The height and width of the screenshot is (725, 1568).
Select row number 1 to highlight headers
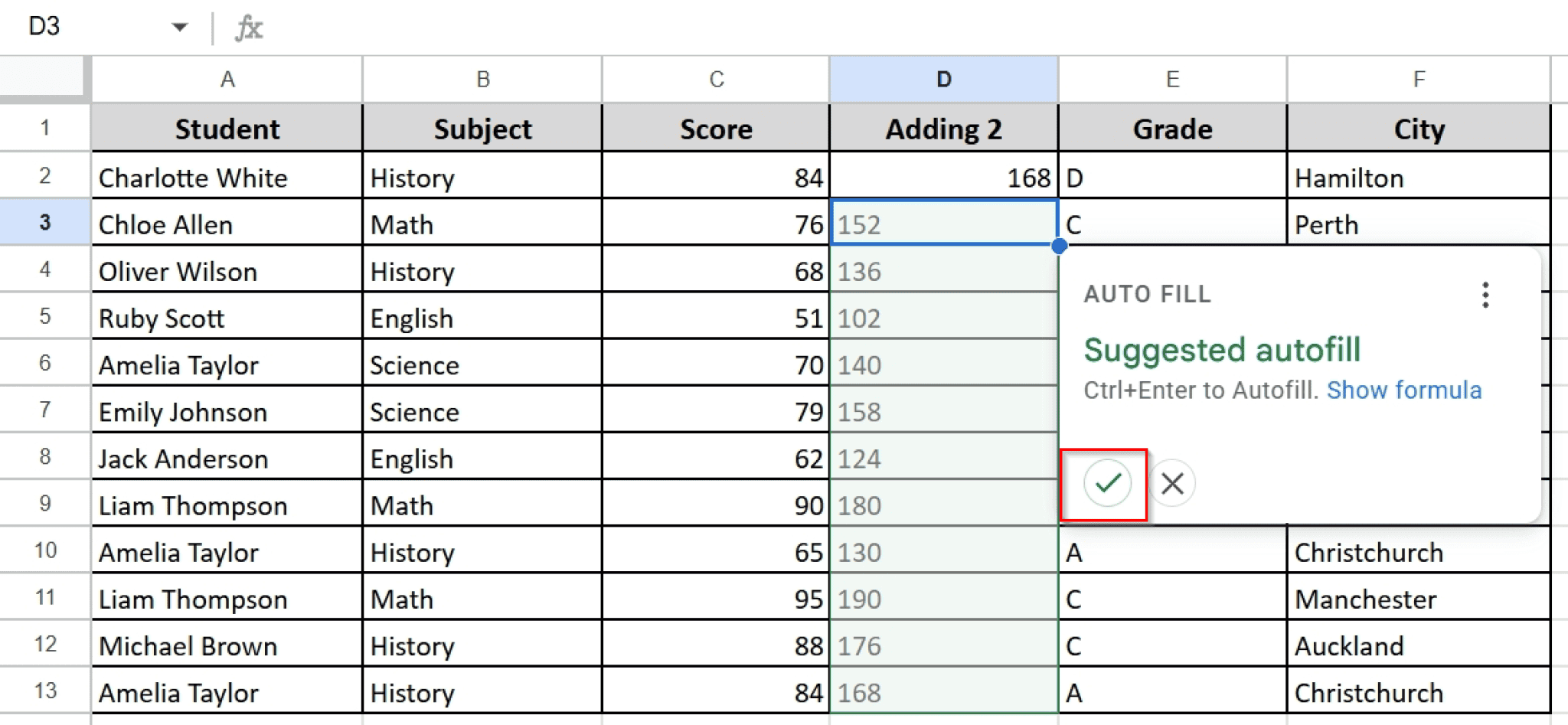[x=44, y=128]
